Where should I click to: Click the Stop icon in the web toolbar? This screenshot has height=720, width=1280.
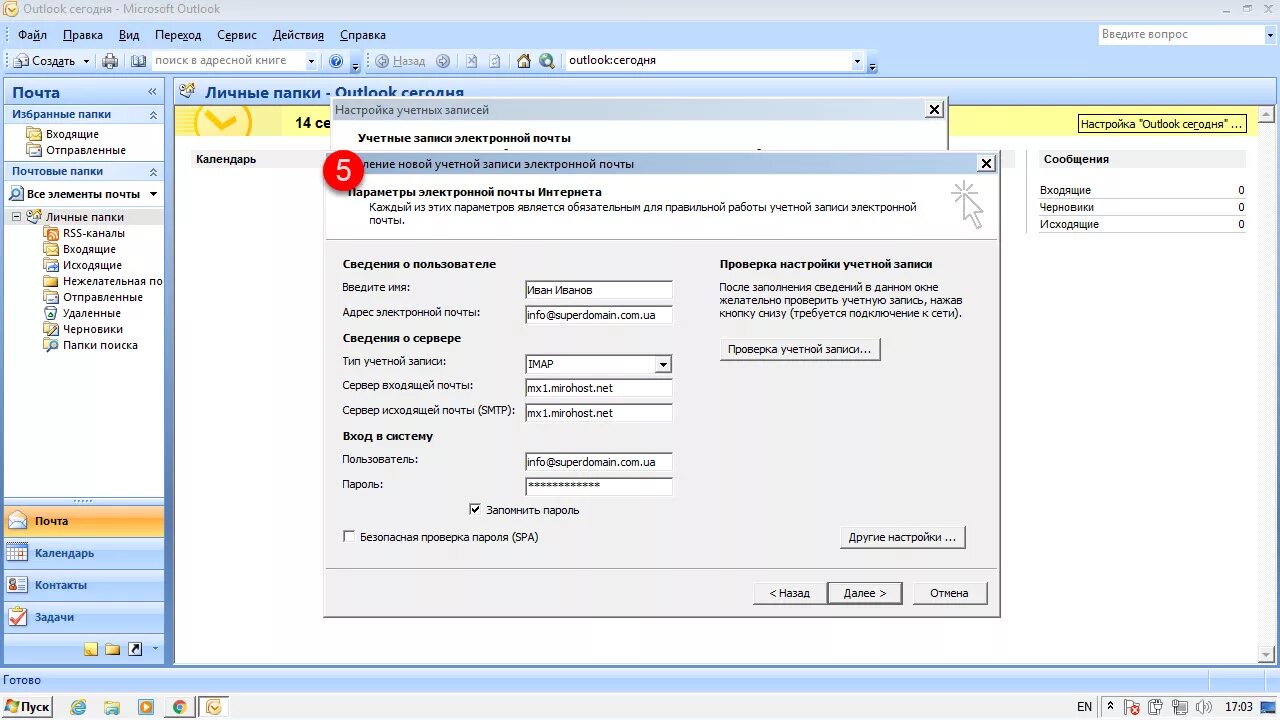point(471,61)
